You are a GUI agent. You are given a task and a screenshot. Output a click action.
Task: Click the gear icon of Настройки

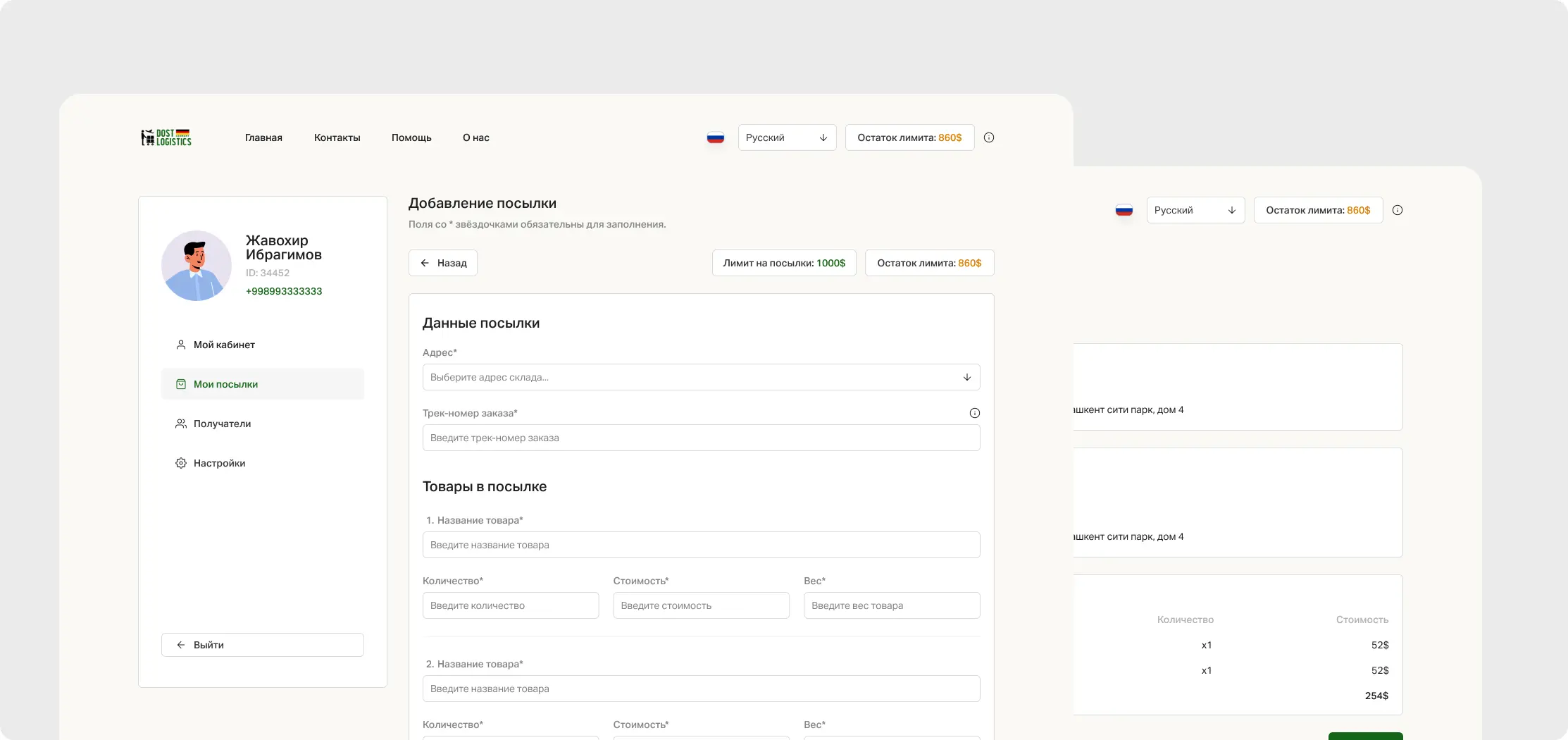pos(181,463)
